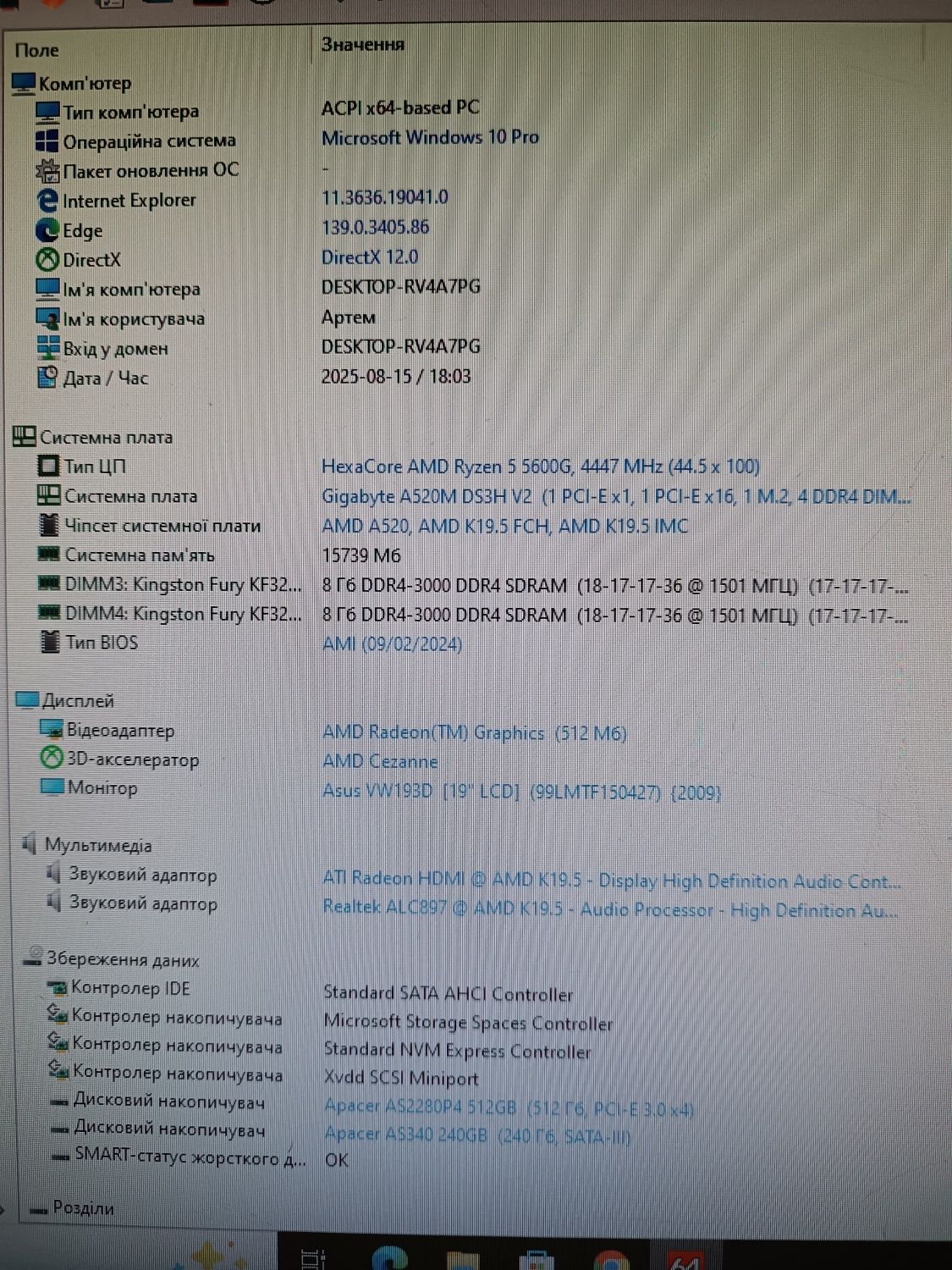Viewport: 952px width, 1270px height.
Task: Open the AMD Cezanne link
Action: tap(381, 761)
